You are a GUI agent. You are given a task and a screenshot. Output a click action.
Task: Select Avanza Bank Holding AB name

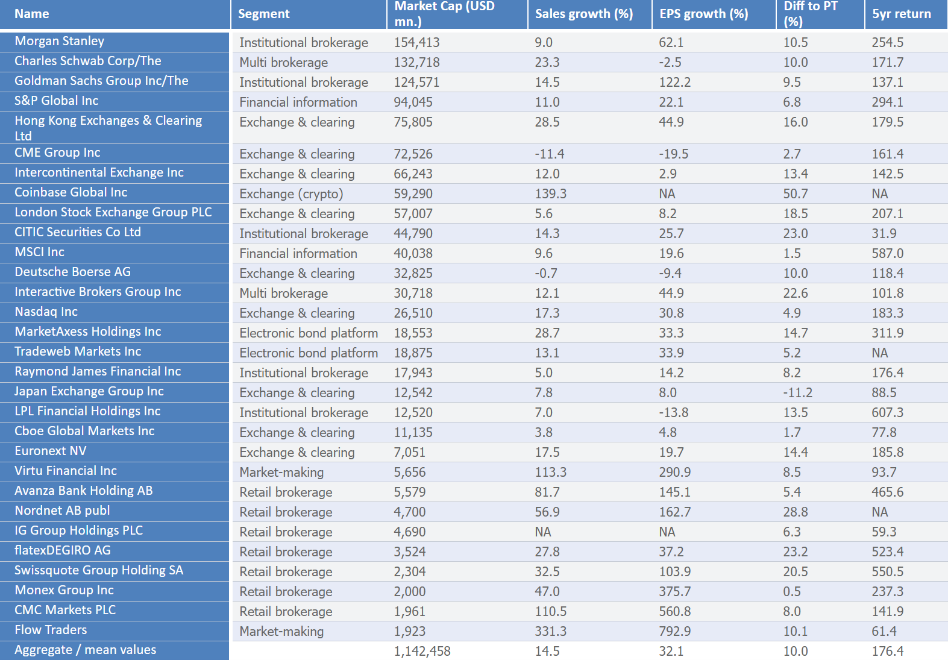pyautogui.click(x=83, y=491)
